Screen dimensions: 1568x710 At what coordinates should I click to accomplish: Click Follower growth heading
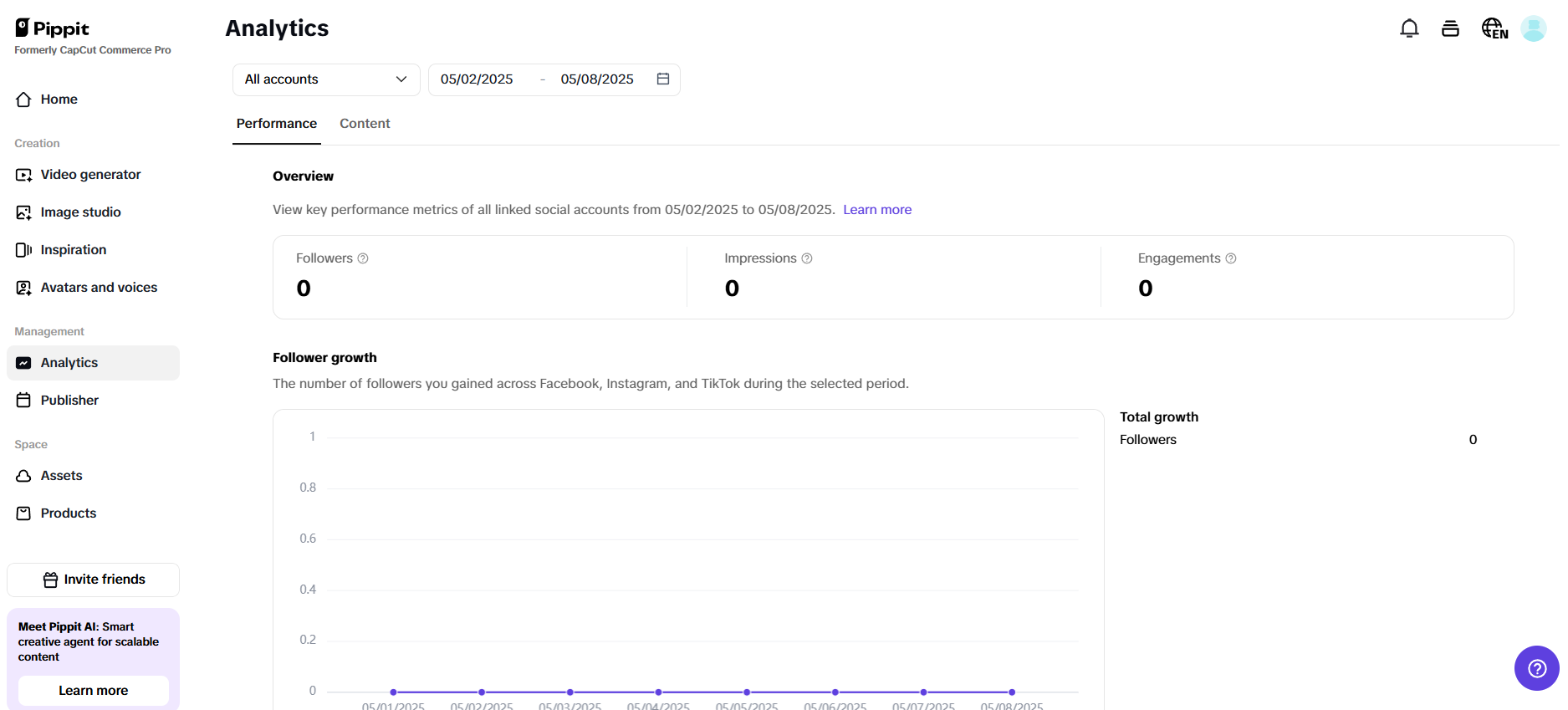324,358
